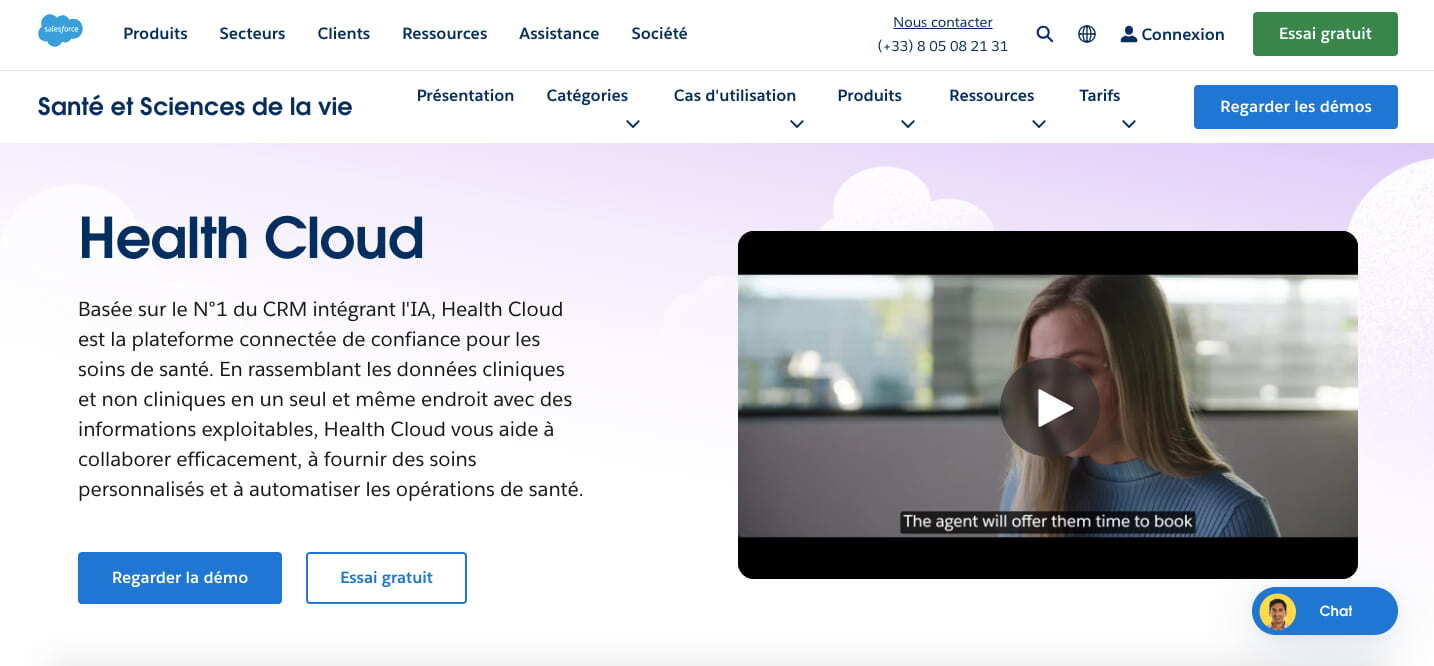Open the Secteurs menu
This screenshot has height=666, width=1434.
pyautogui.click(x=252, y=33)
